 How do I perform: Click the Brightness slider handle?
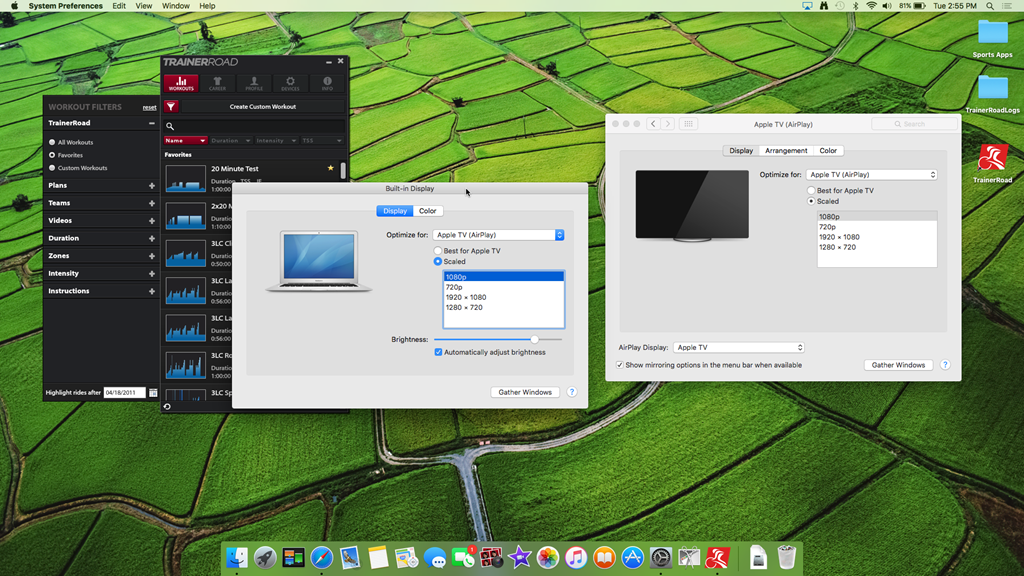(x=534, y=340)
